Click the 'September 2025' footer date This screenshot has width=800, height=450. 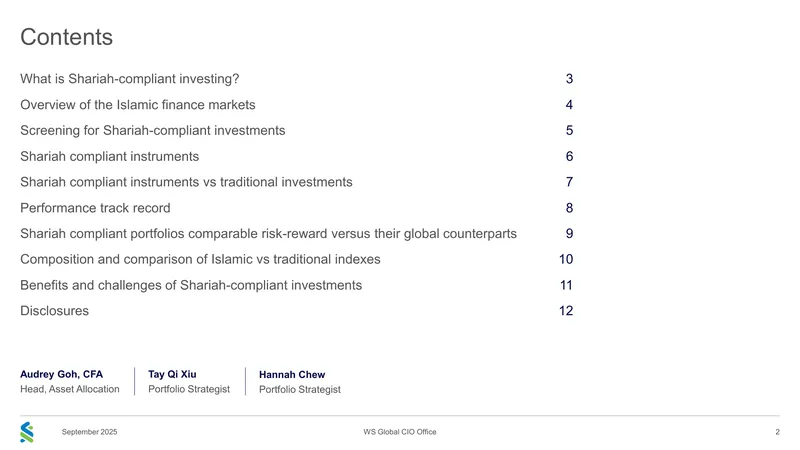click(x=89, y=432)
